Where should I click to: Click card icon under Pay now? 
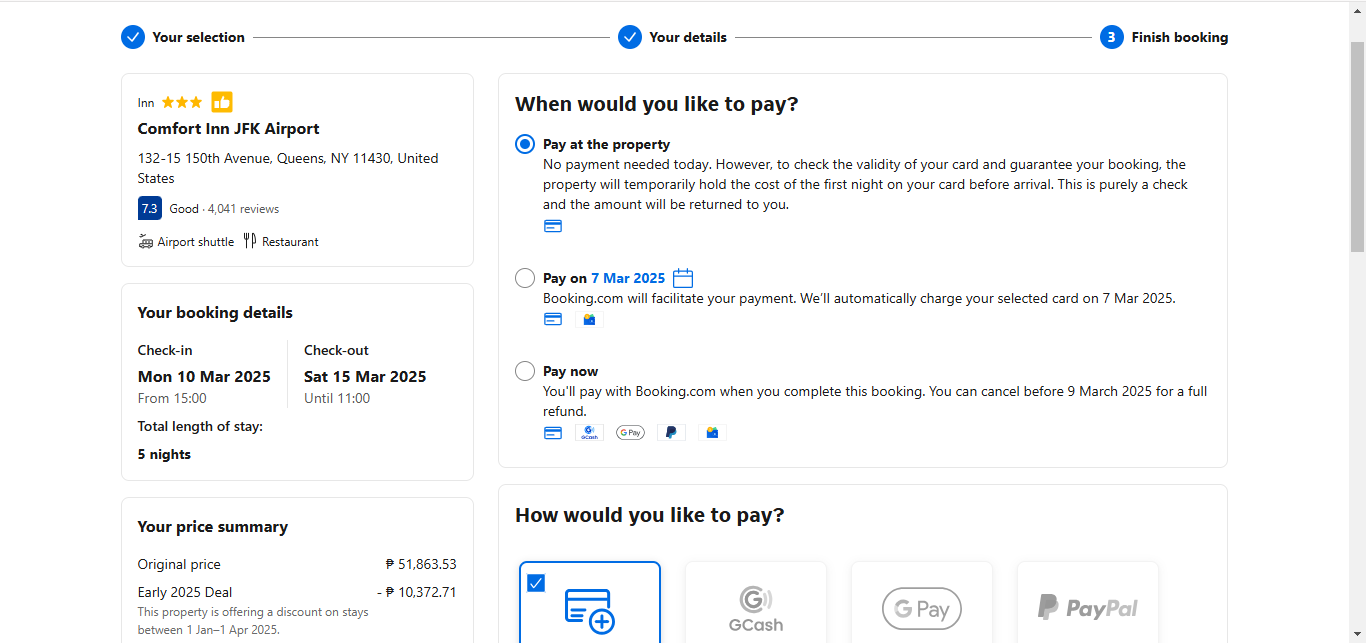[553, 432]
